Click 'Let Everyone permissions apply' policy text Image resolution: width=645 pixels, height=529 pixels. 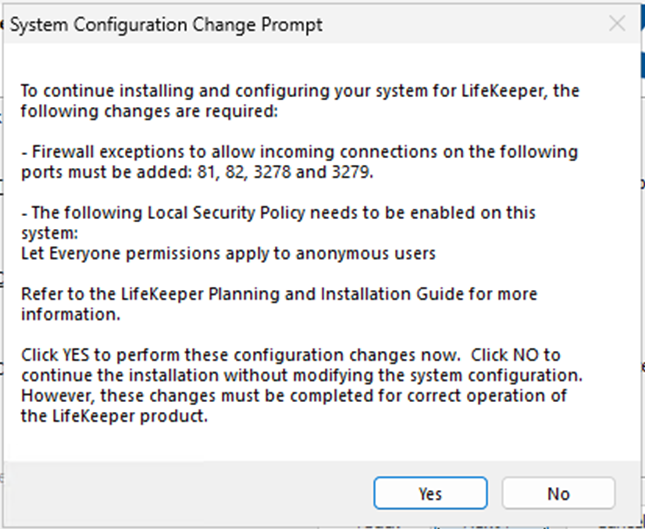[228, 253]
